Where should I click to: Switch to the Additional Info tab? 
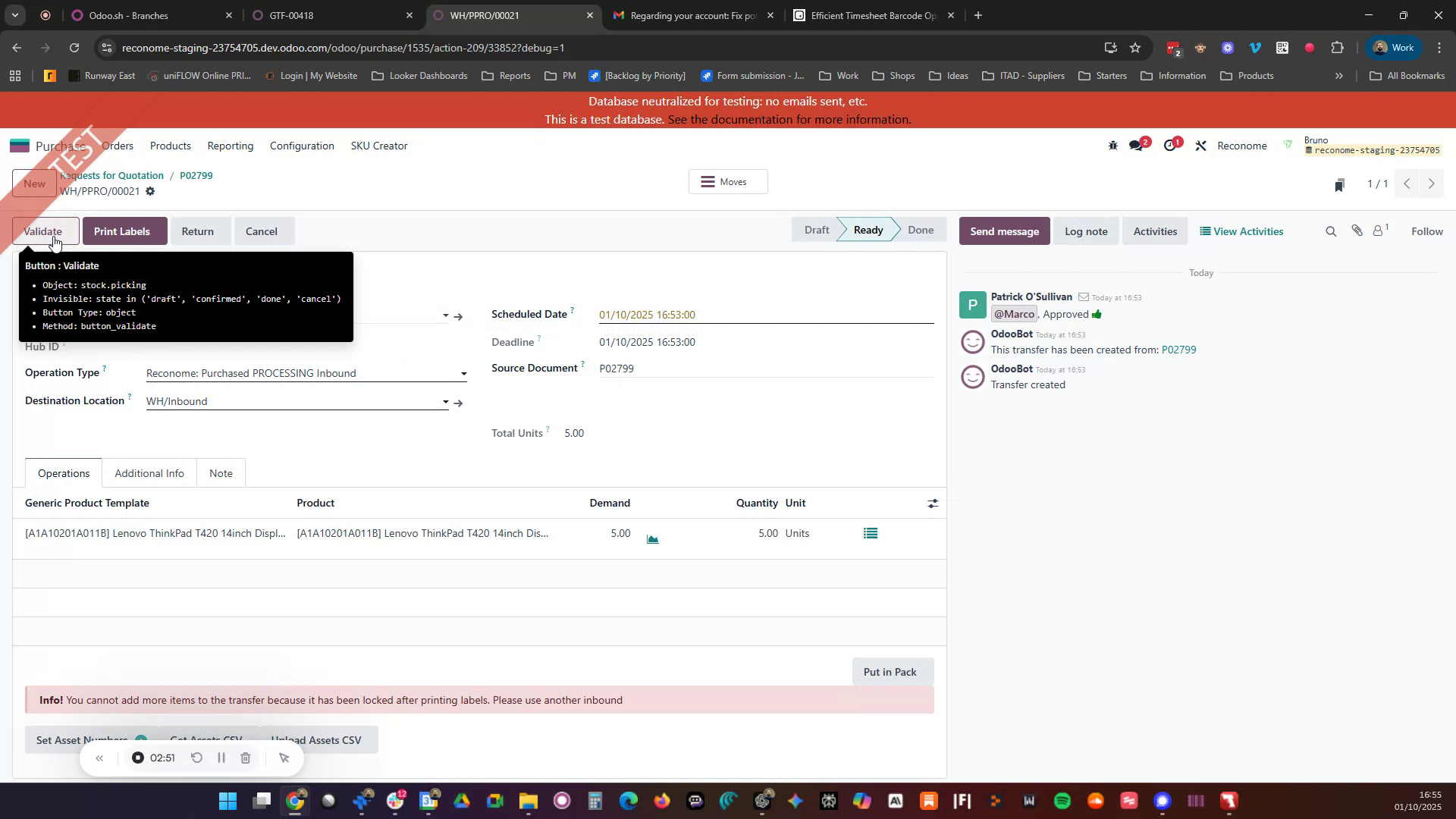tap(149, 472)
